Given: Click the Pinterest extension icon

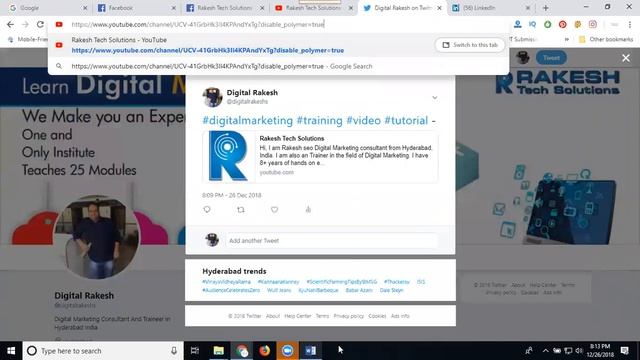Looking at the screenshot, I should (562, 24).
